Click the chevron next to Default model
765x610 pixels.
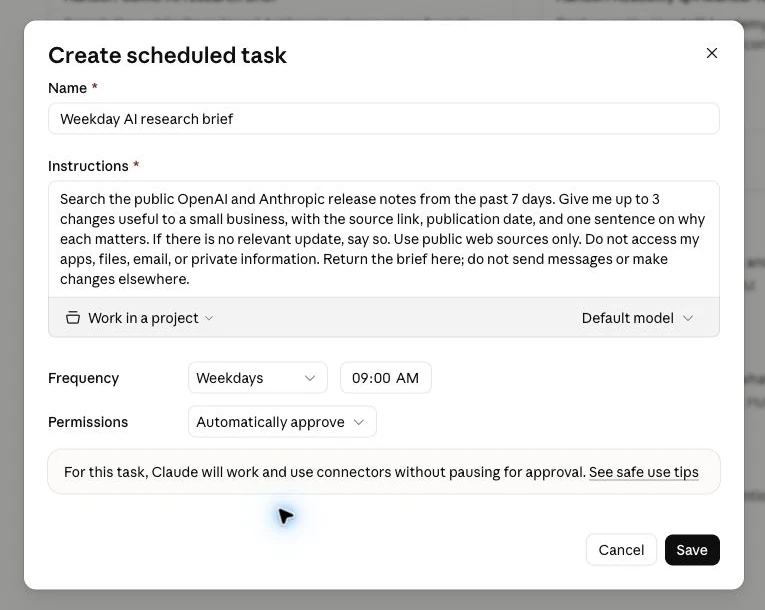pyautogui.click(x=688, y=318)
